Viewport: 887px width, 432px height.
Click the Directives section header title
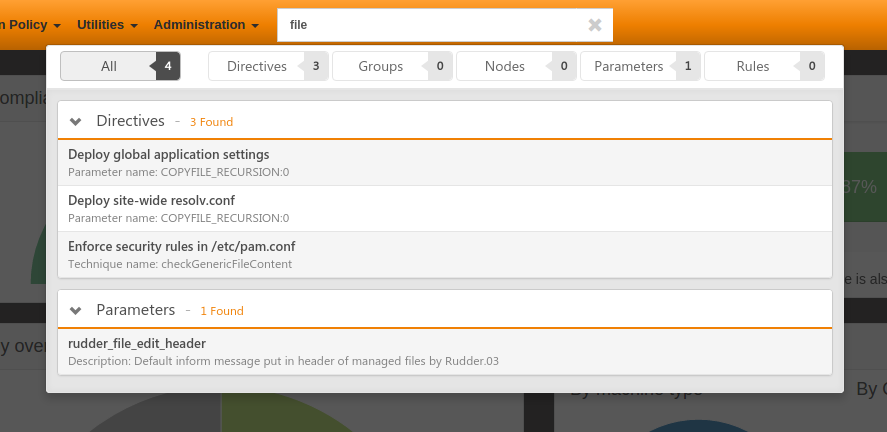pos(130,121)
